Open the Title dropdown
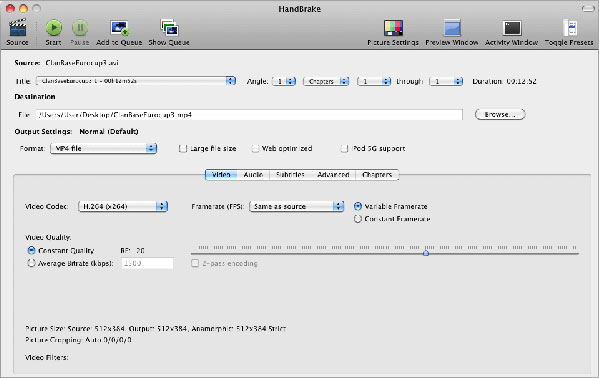The image size is (599, 378). tap(136, 81)
